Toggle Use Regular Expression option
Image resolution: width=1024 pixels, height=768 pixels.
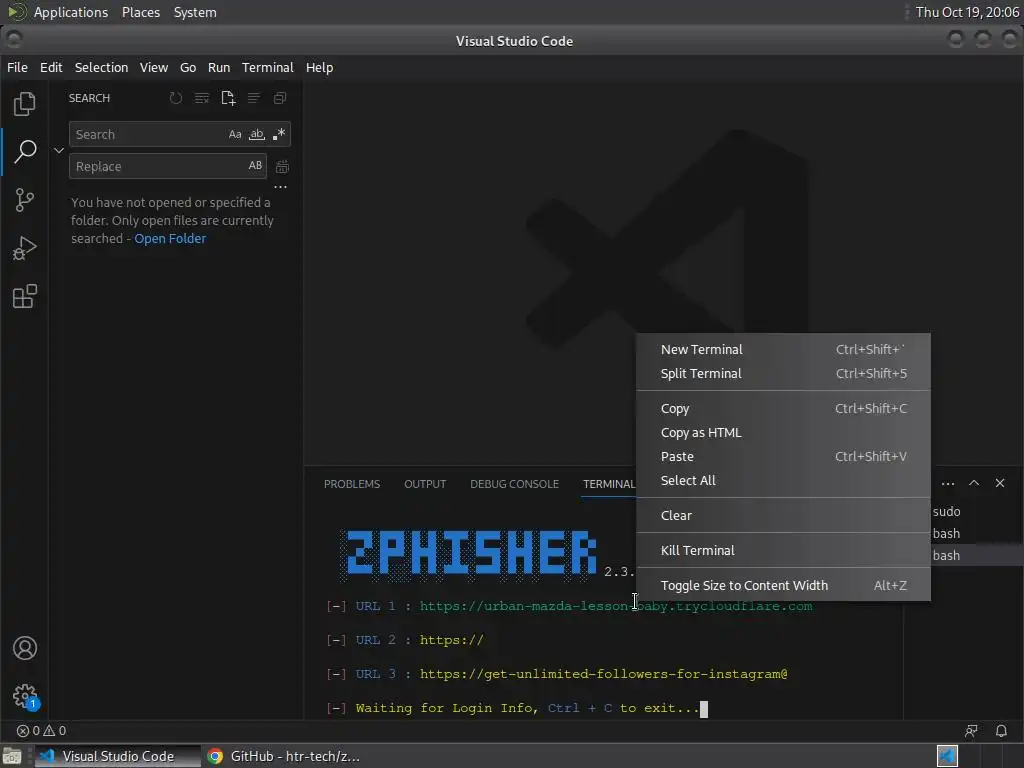(279, 134)
